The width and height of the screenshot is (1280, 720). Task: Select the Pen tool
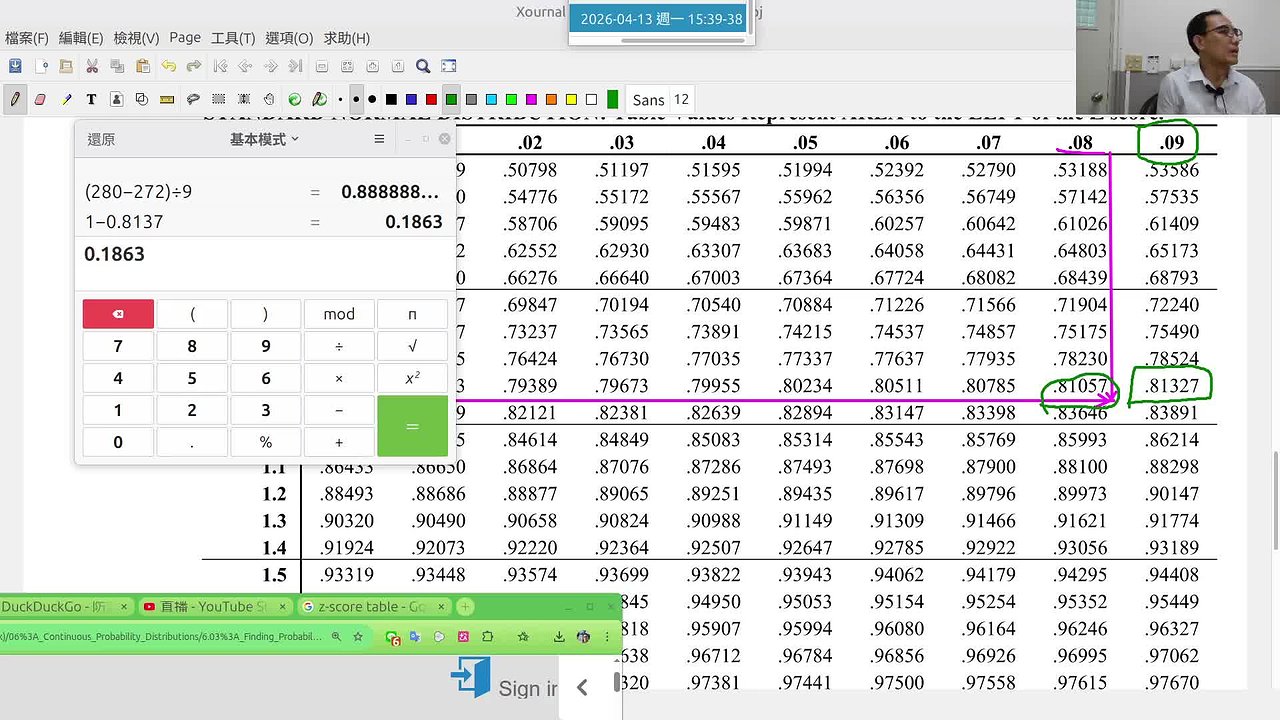point(15,99)
